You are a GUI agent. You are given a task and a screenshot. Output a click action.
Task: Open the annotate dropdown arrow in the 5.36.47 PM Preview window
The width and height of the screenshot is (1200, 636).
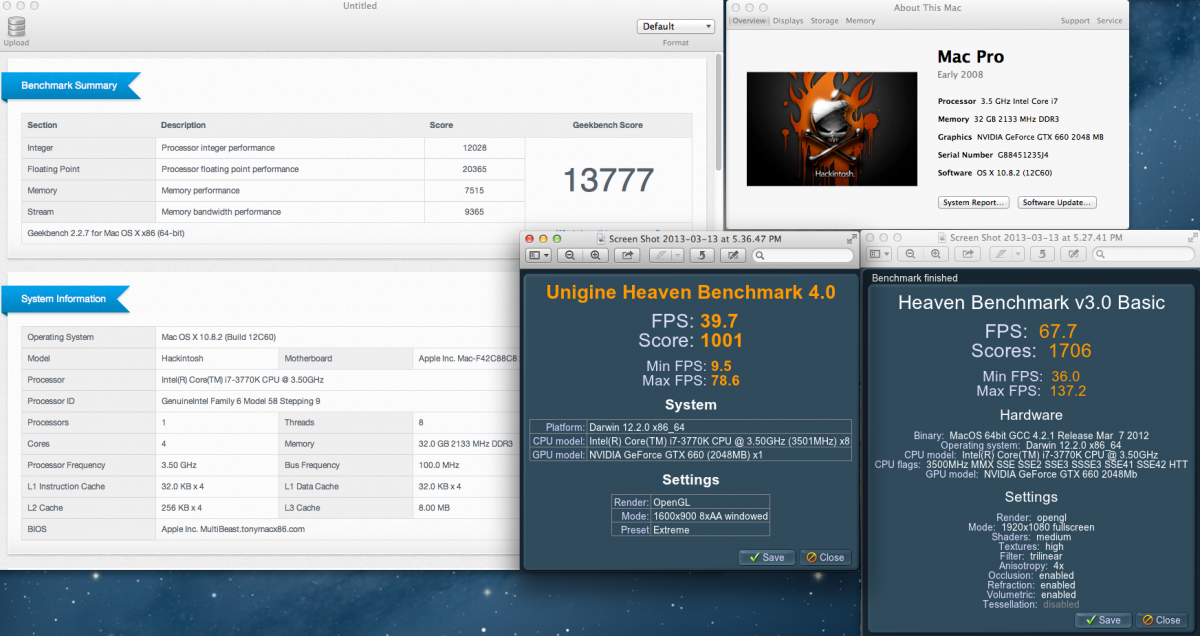(676, 255)
